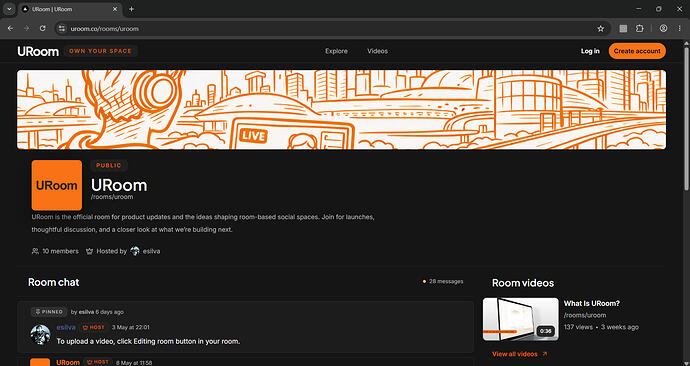The image size is (690, 366).
Task: Click the square icon beside the bookmark star
Action: tap(623, 29)
